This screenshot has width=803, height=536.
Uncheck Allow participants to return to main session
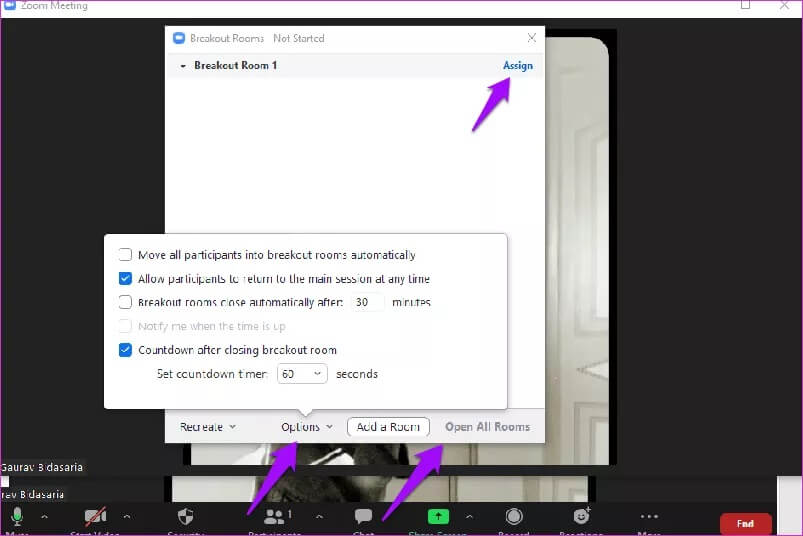[x=125, y=278]
